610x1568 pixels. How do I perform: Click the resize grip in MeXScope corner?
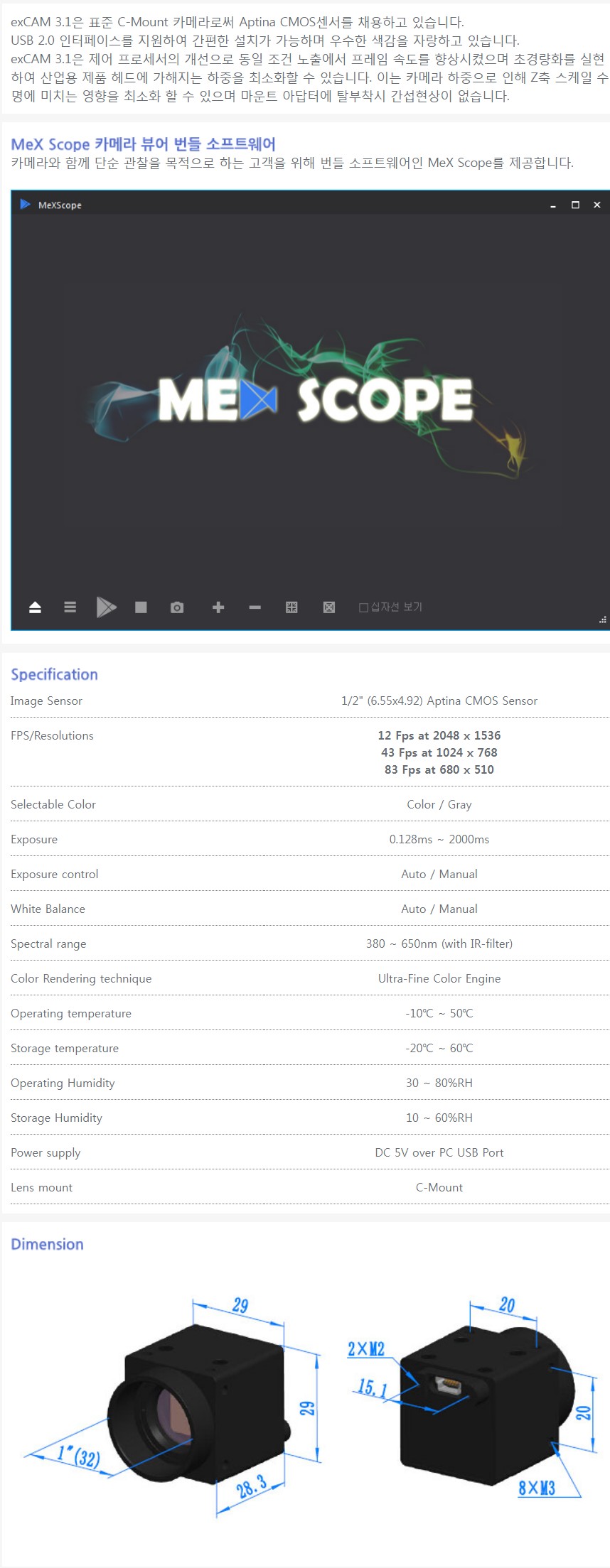(603, 620)
